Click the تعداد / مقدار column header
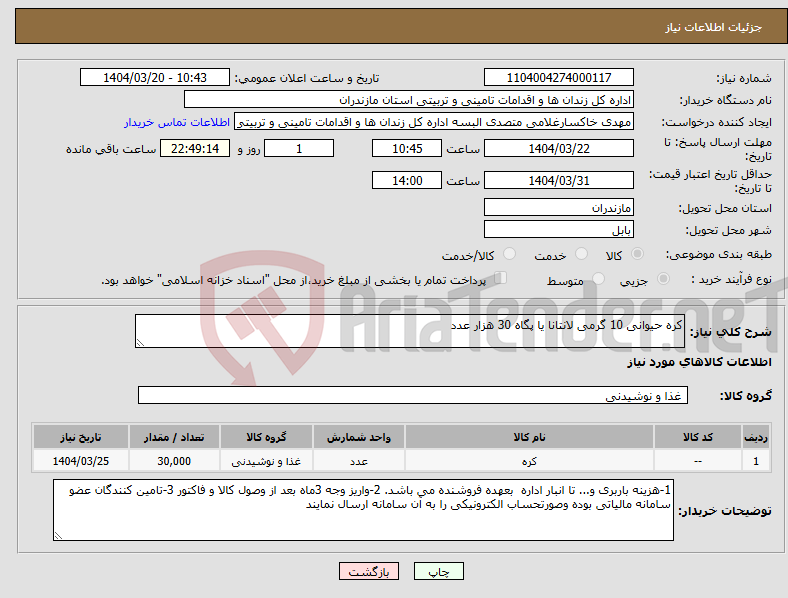The height and width of the screenshot is (598, 788). click(174, 437)
